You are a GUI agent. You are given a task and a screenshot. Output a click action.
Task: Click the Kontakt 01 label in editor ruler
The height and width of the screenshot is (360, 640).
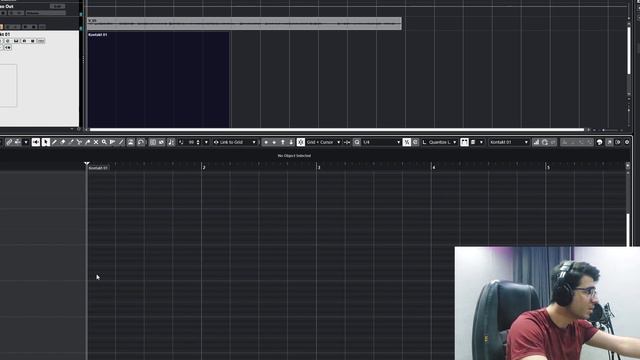pyautogui.click(x=98, y=168)
